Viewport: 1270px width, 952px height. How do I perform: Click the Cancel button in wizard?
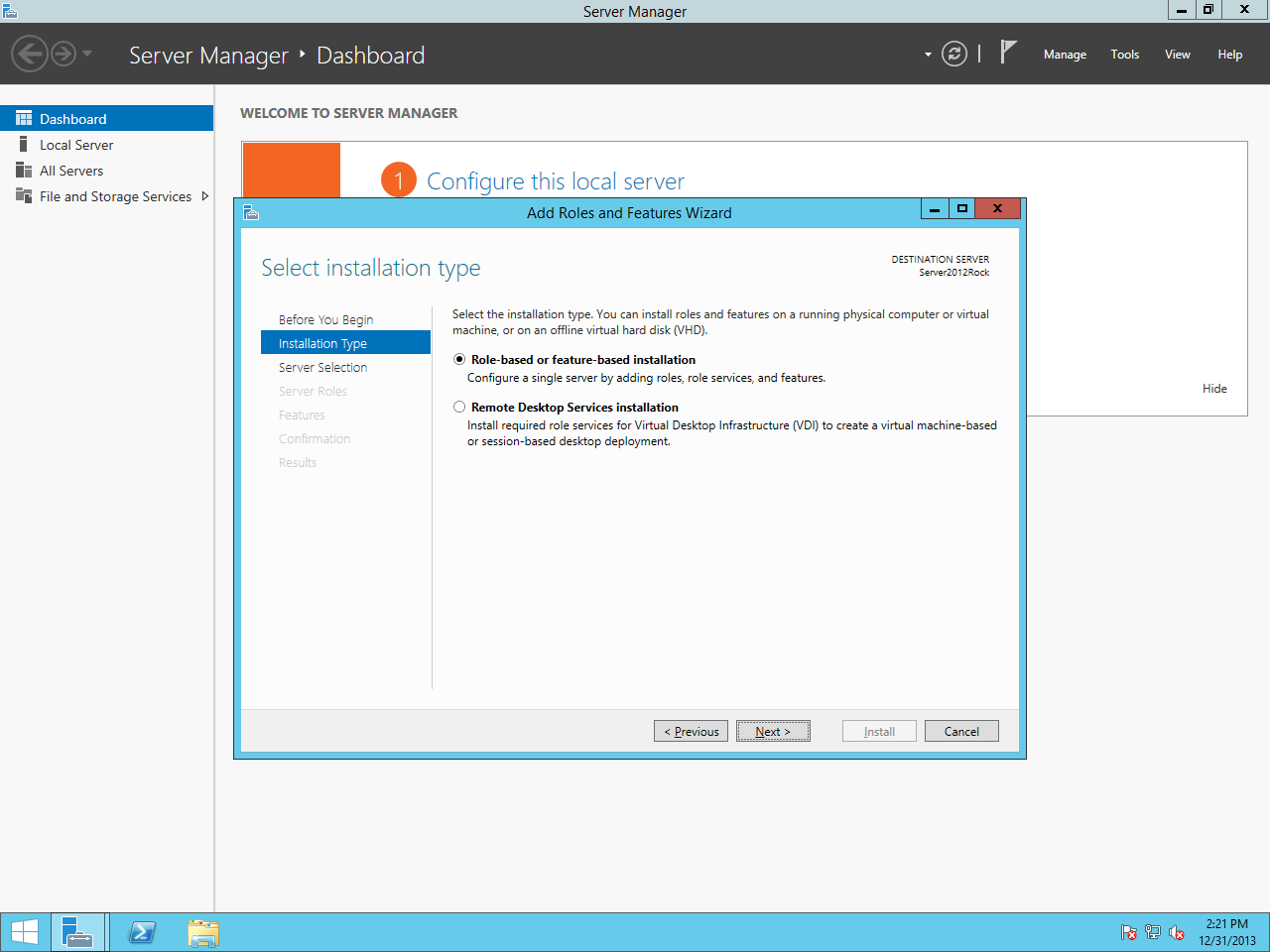961,732
